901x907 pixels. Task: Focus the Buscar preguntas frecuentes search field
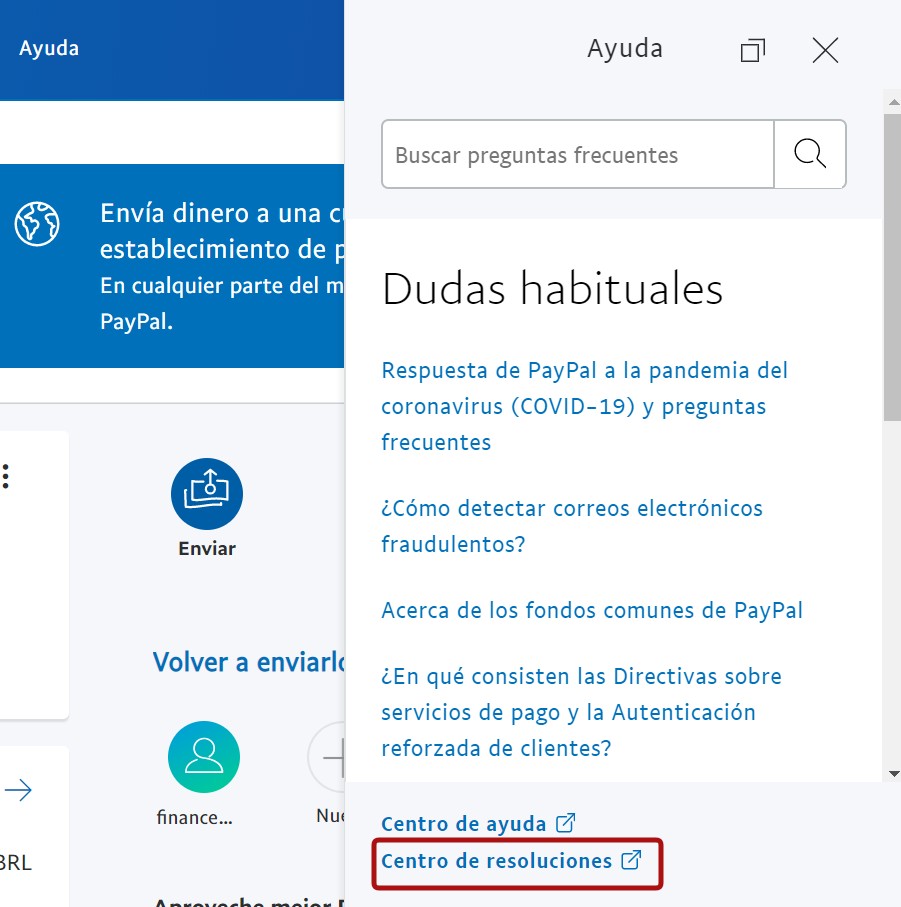coord(578,154)
